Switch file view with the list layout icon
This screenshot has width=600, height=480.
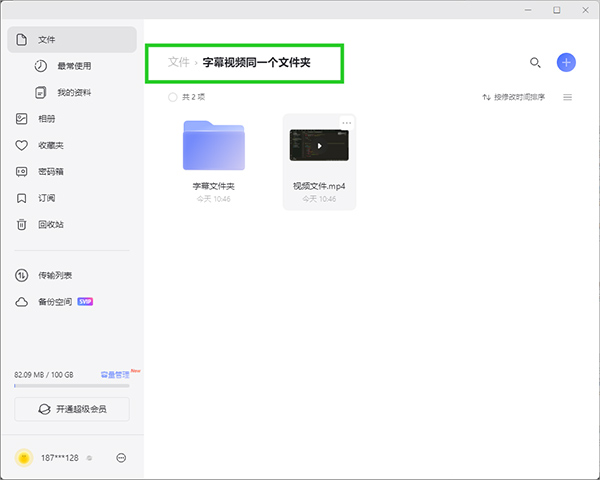click(x=567, y=97)
